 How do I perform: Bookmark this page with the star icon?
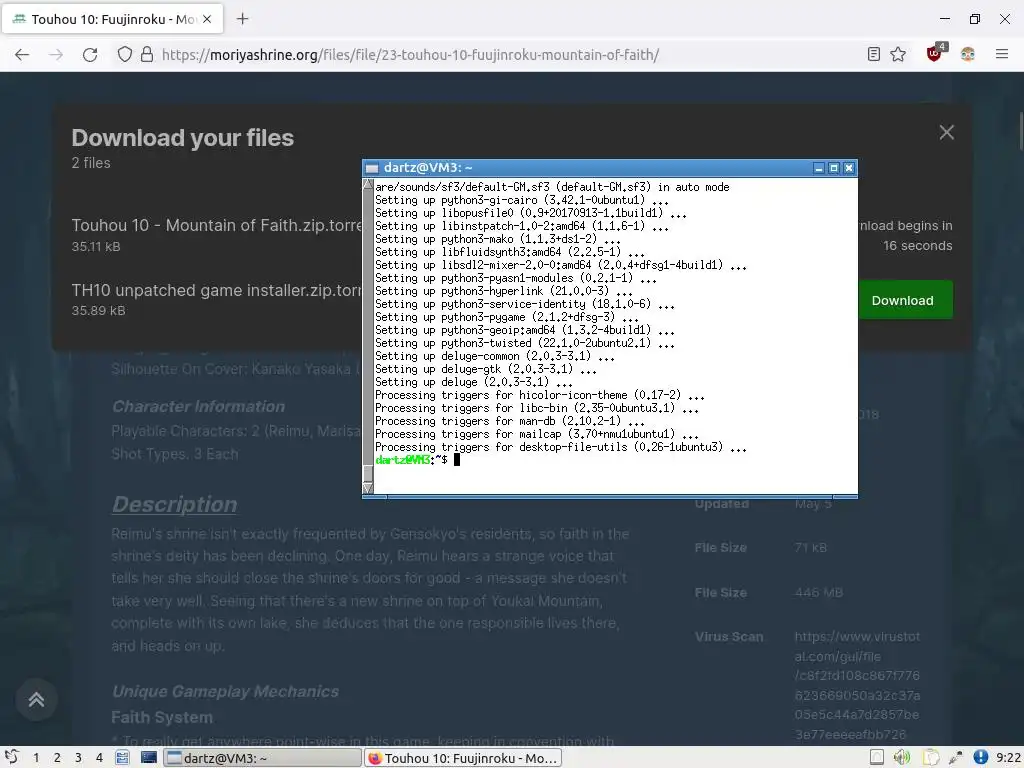898,54
